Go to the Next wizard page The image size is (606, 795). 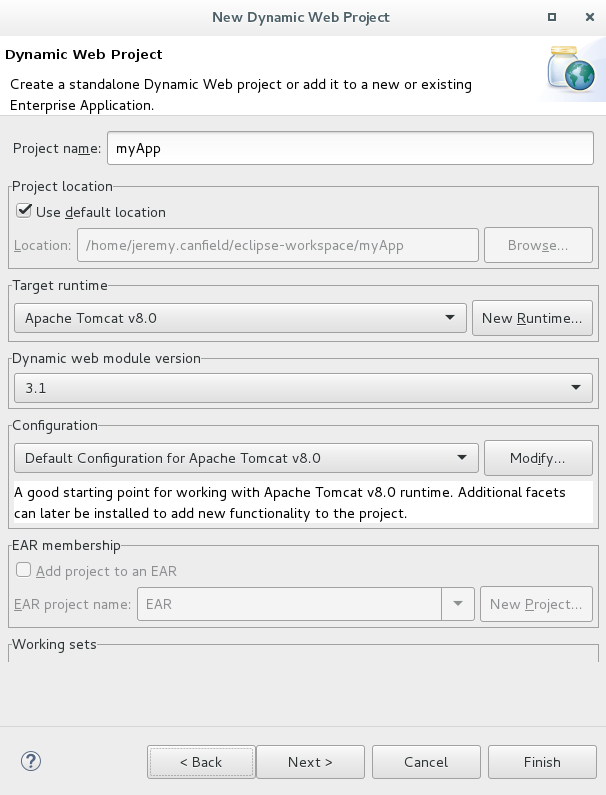click(310, 762)
